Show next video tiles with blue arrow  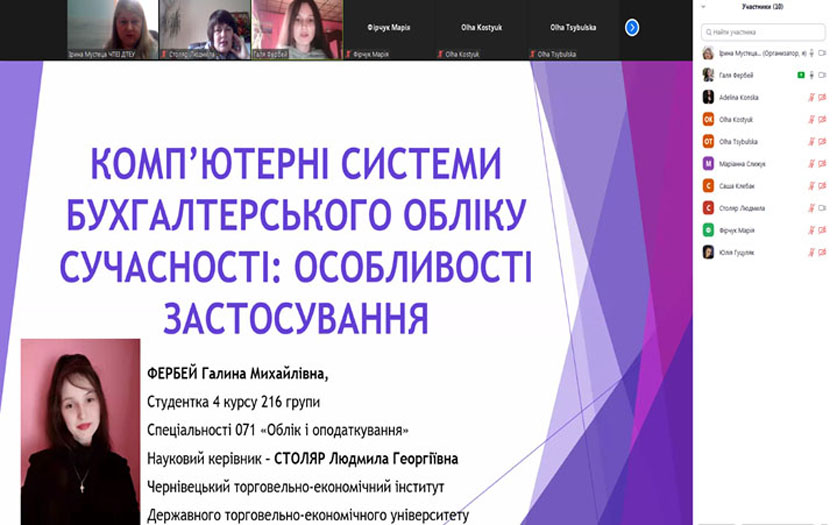click(x=632, y=27)
